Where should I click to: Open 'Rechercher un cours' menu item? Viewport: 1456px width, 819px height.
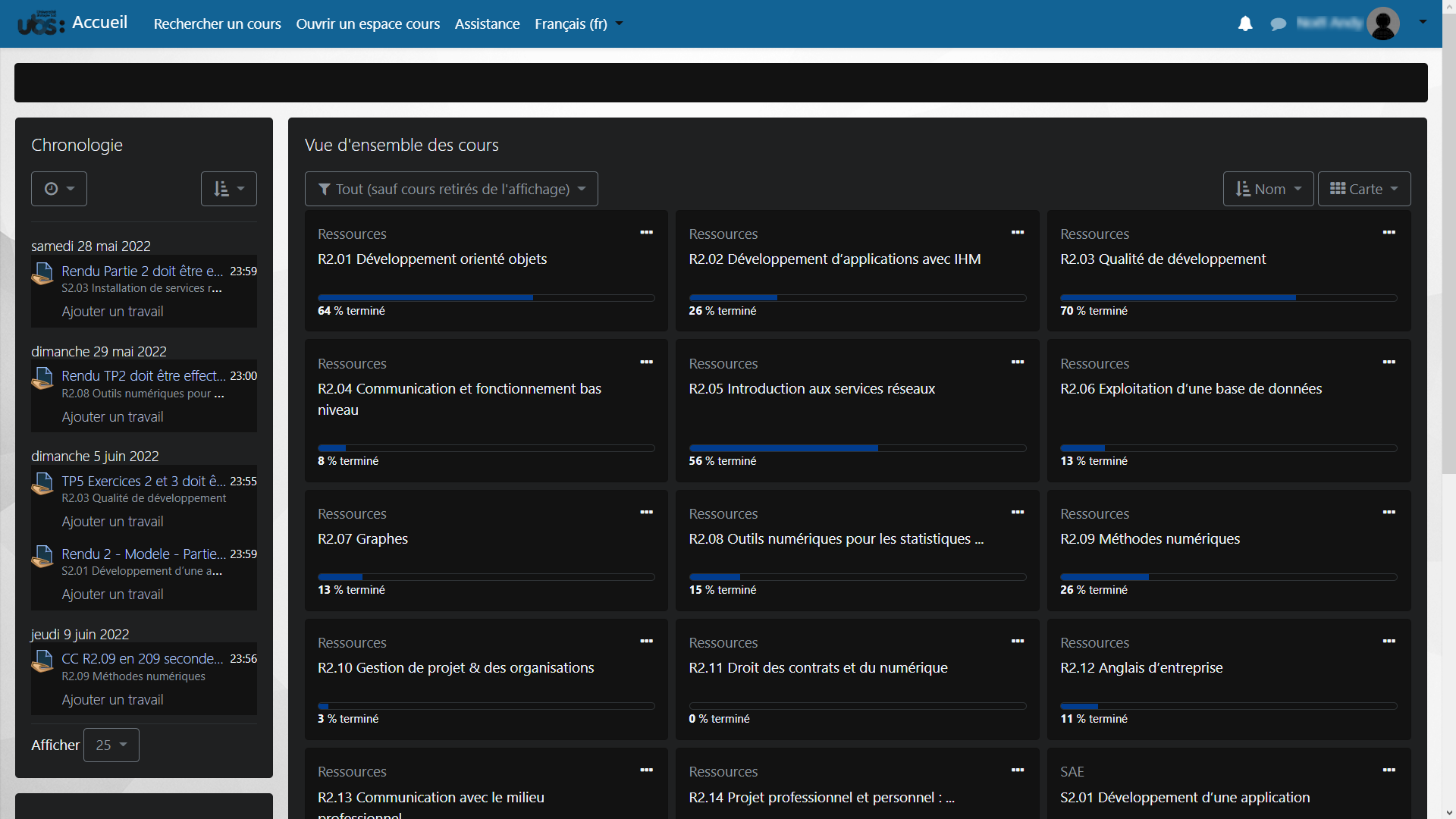coord(217,24)
